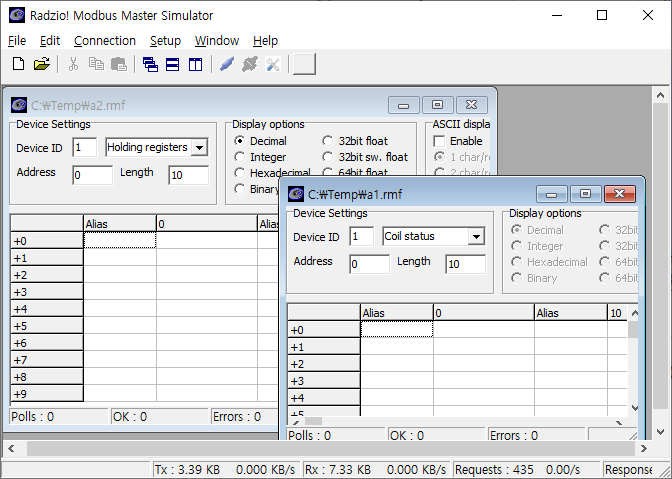Click the a1.rmf window title icon
This screenshot has height=479, width=672.
[x=296, y=194]
